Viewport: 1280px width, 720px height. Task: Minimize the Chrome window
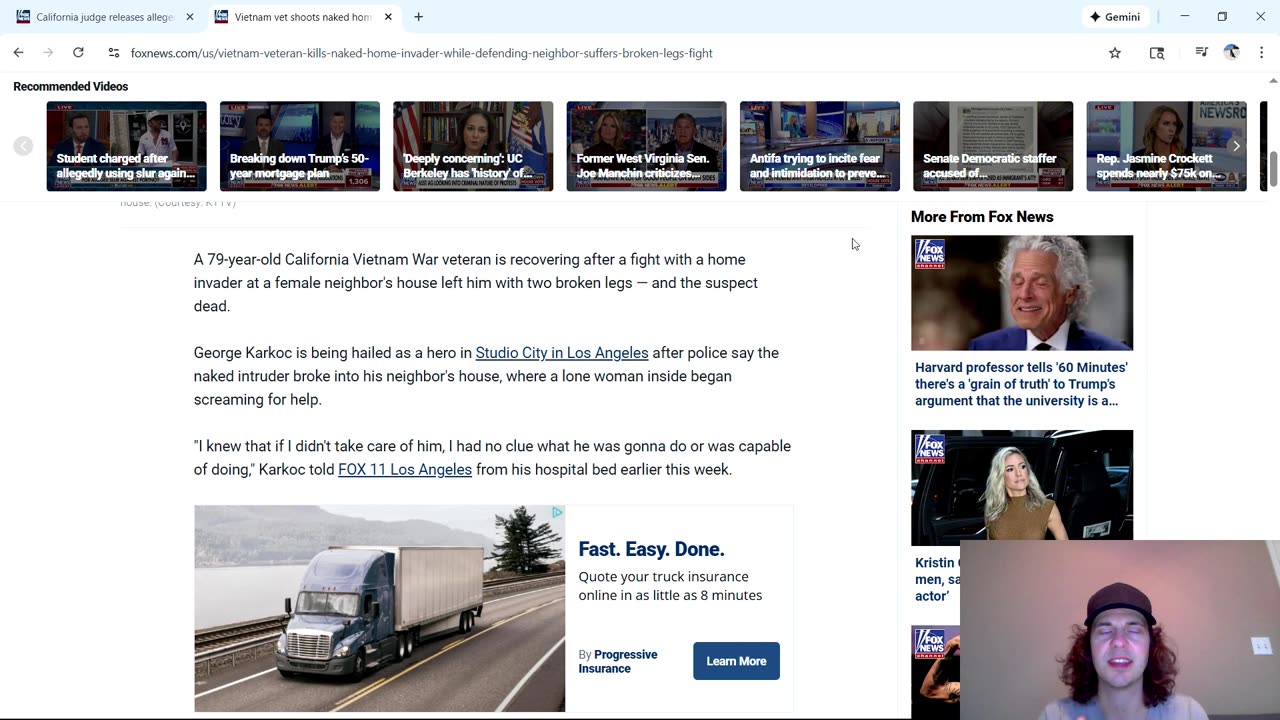coord(1185,17)
